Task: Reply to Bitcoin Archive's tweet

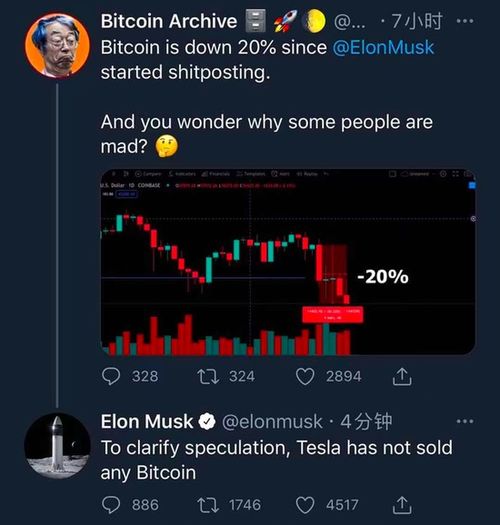Action: pyautogui.click(x=111, y=376)
